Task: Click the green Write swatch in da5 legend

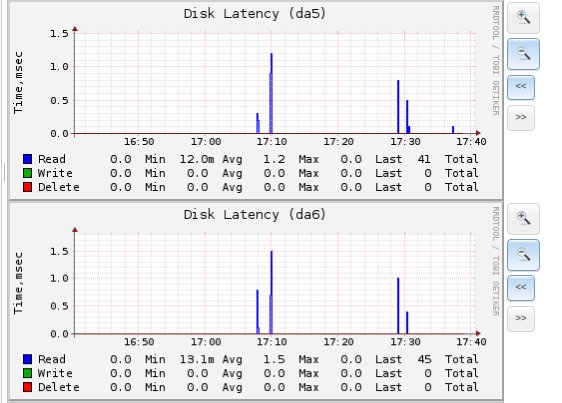Action: pos(28,173)
